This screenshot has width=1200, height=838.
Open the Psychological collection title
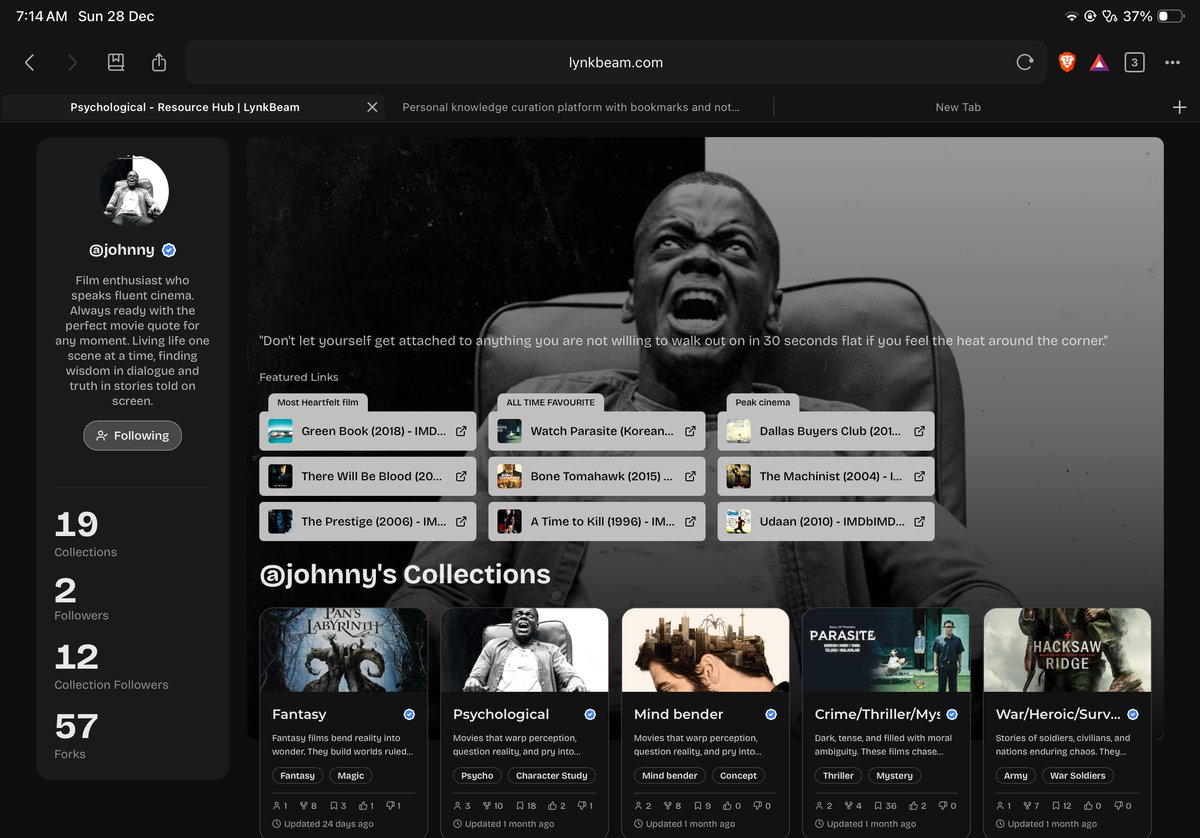click(501, 714)
